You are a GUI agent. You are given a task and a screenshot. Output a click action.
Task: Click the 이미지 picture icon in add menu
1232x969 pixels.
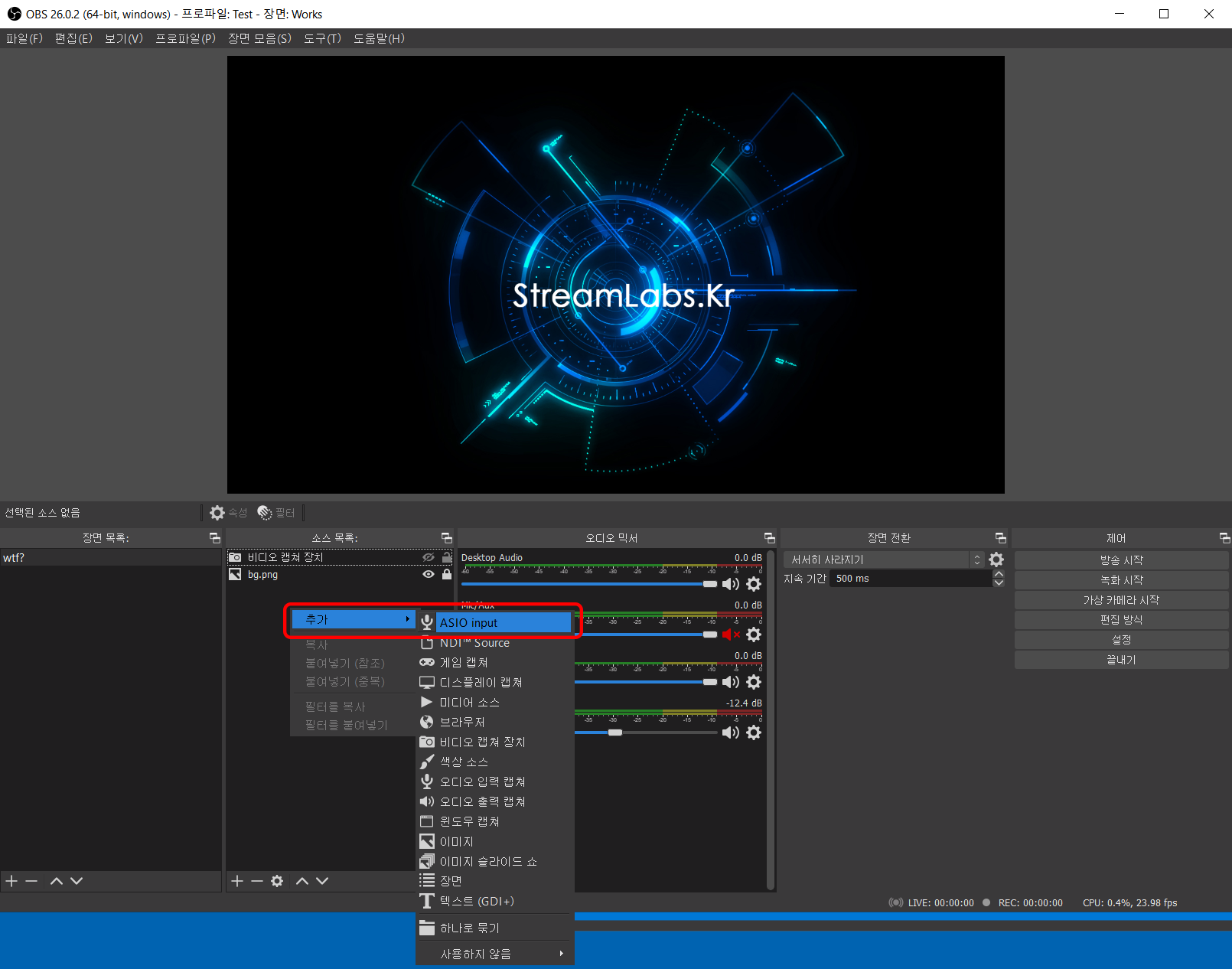click(427, 841)
